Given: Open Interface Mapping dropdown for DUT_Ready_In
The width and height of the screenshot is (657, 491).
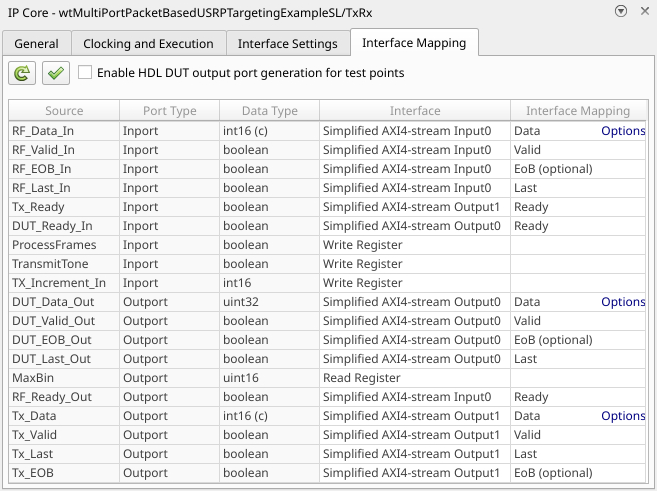Looking at the screenshot, I should (578, 226).
